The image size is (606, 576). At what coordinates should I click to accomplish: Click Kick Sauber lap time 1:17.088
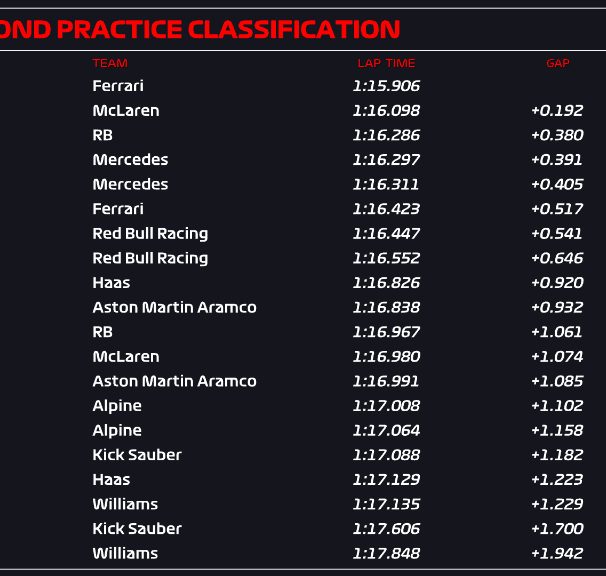tap(386, 455)
